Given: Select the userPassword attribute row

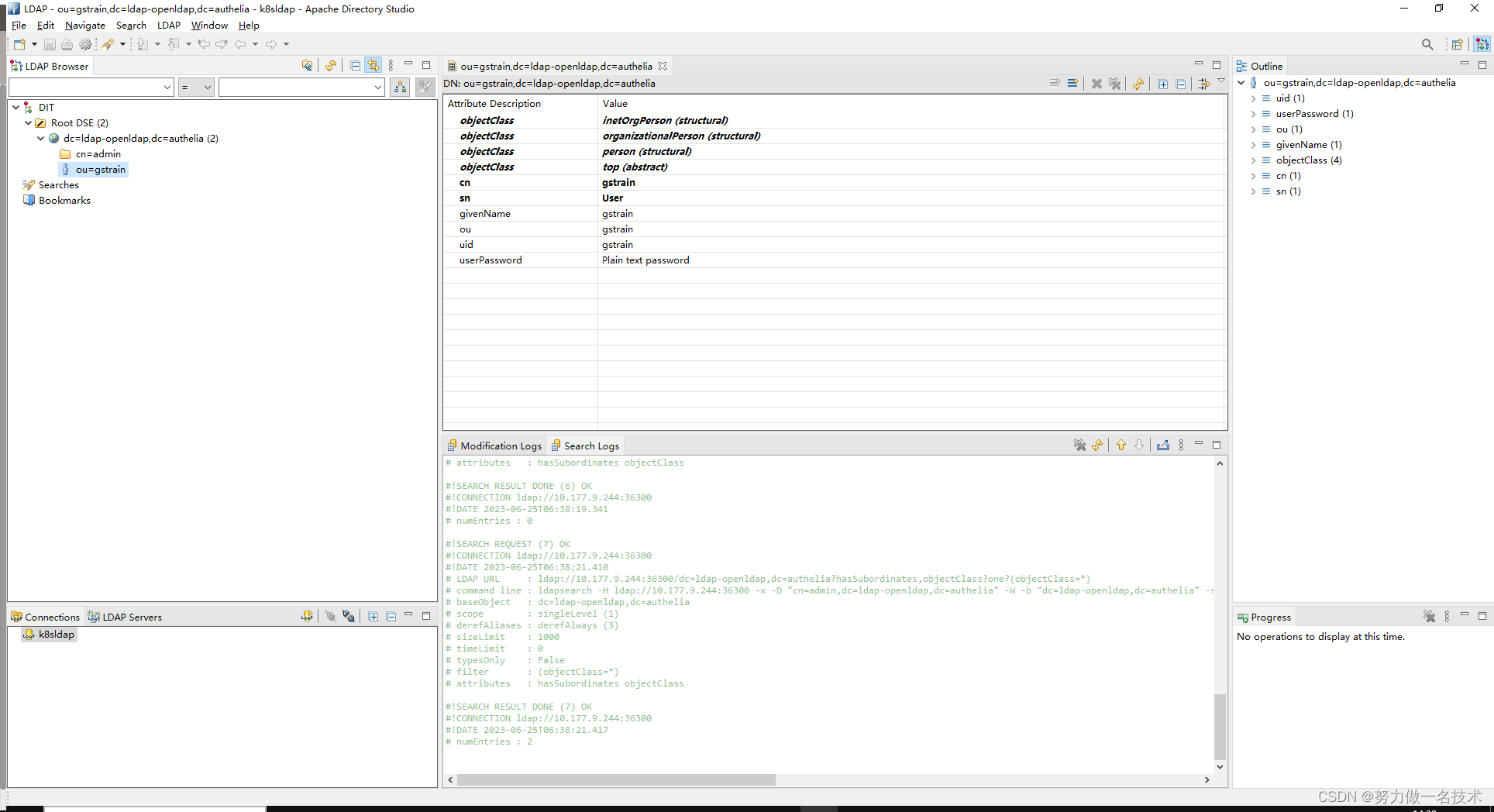Looking at the screenshot, I should pos(835,260).
